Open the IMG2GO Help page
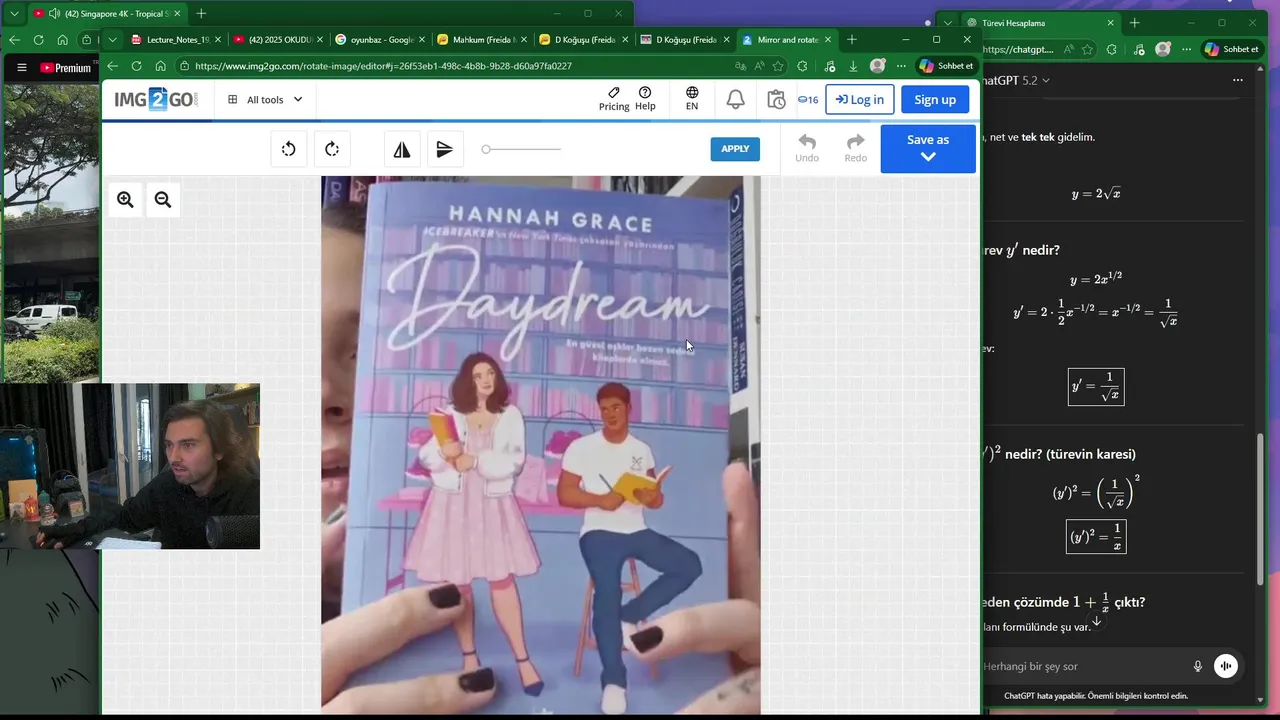Image resolution: width=1280 pixels, height=720 pixels. click(x=645, y=99)
